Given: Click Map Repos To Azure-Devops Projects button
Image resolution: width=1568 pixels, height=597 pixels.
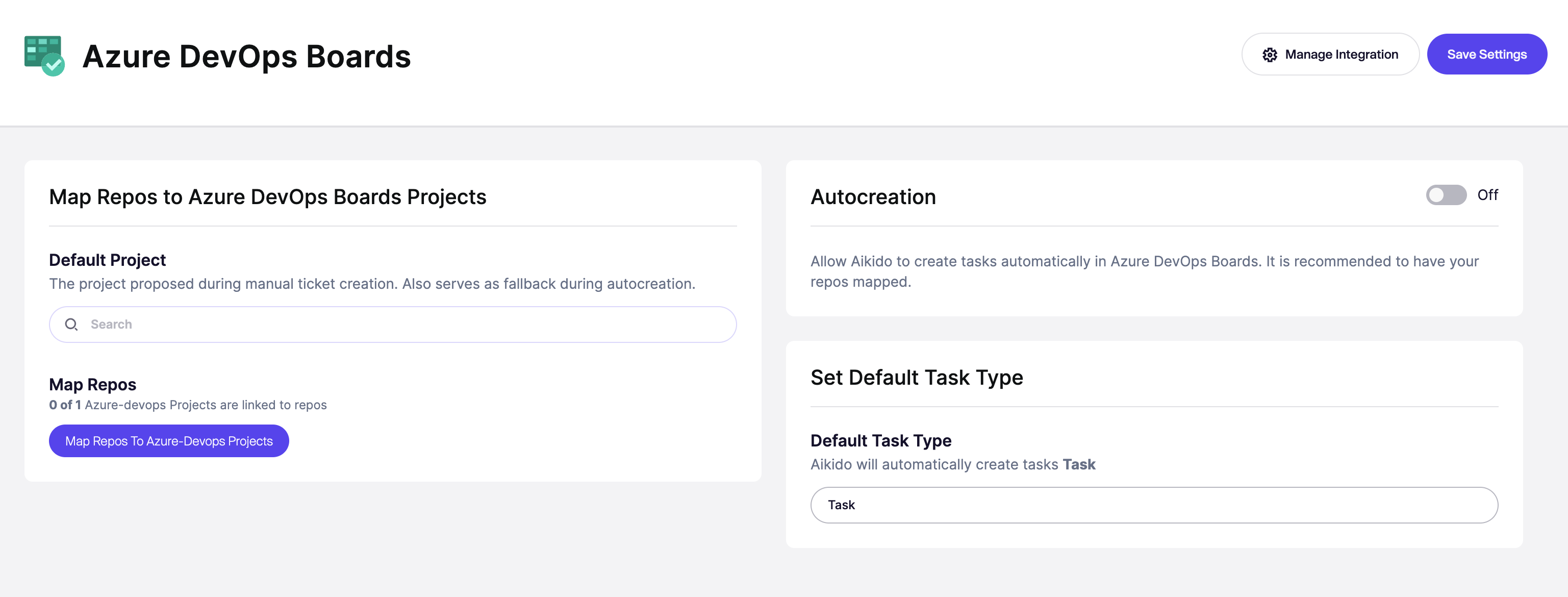Looking at the screenshot, I should pos(169,441).
